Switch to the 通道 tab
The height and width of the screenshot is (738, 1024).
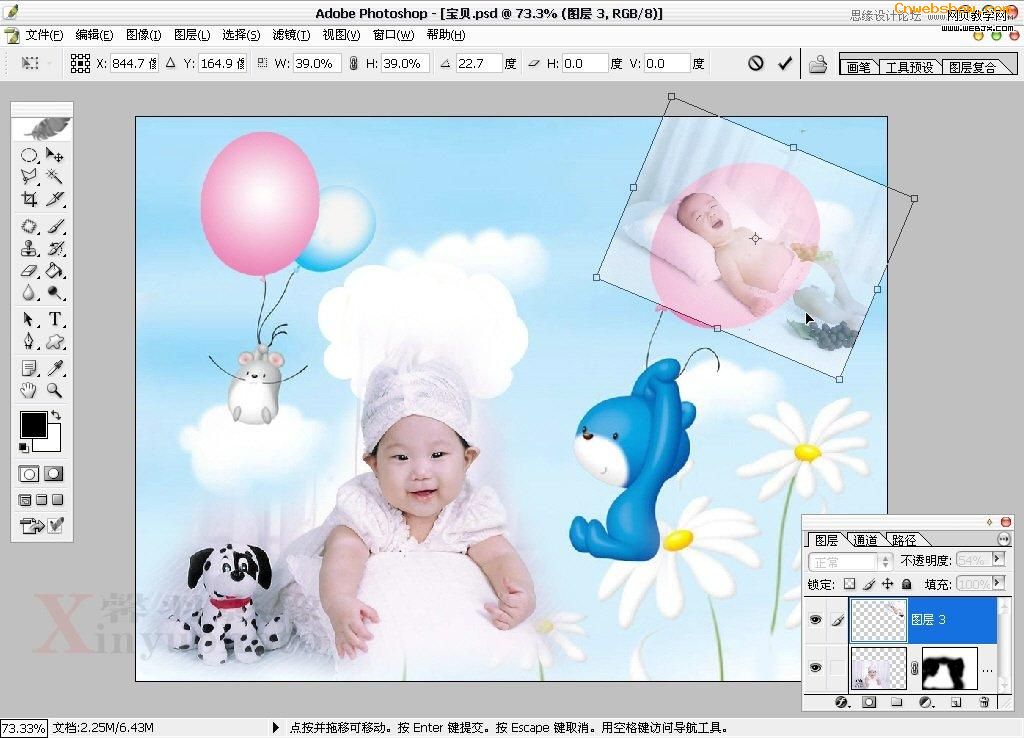(x=865, y=540)
